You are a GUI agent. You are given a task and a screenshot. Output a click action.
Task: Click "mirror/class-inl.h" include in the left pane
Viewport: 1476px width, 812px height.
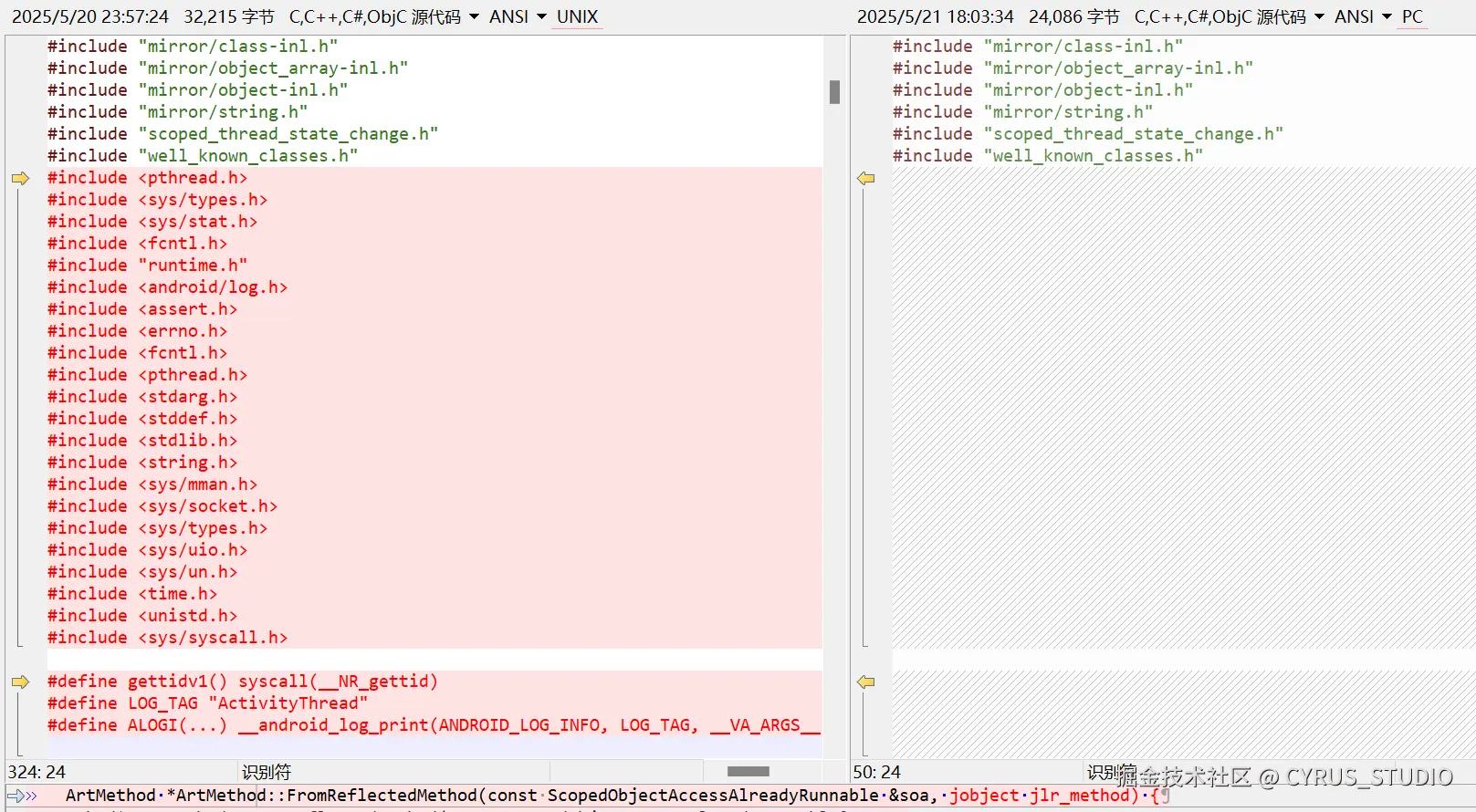tap(238, 47)
